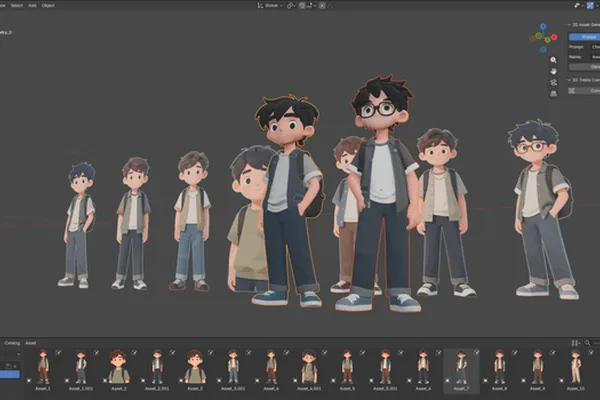Toggle the checkbox beside Asset_3 thumbnail
The width and height of the screenshot is (600, 400).
click(181, 380)
